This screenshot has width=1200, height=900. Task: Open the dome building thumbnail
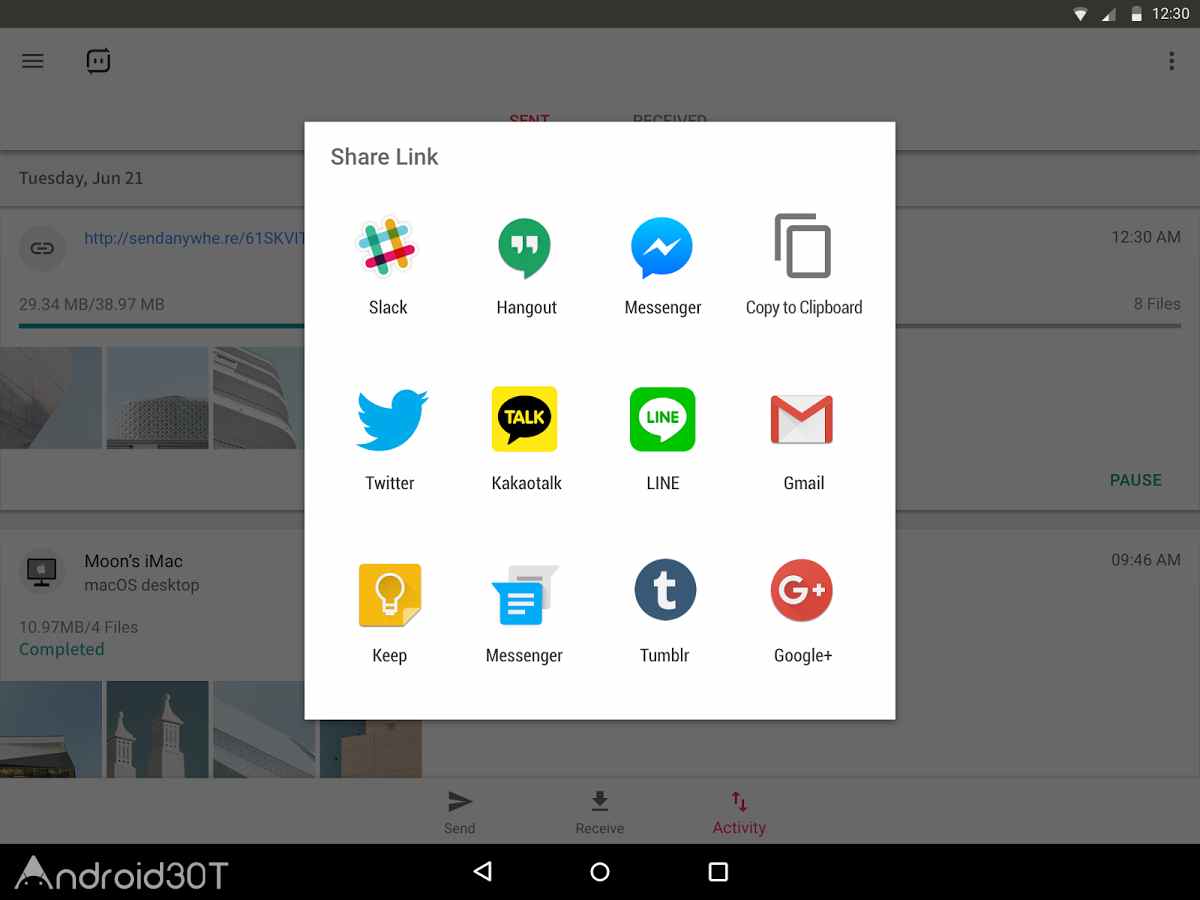pyautogui.click(x=157, y=397)
